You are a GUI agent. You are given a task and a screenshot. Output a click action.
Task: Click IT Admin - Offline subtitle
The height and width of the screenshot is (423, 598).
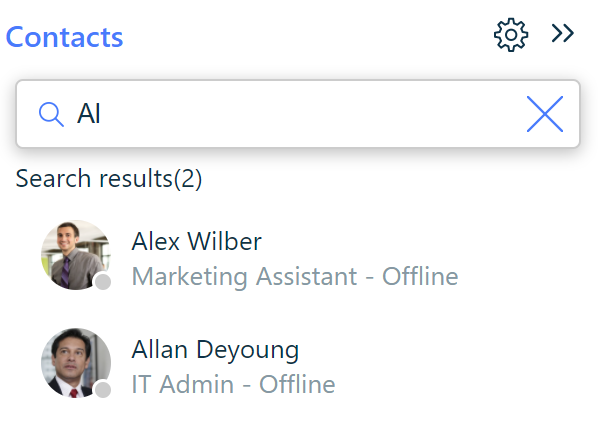(233, 384)
